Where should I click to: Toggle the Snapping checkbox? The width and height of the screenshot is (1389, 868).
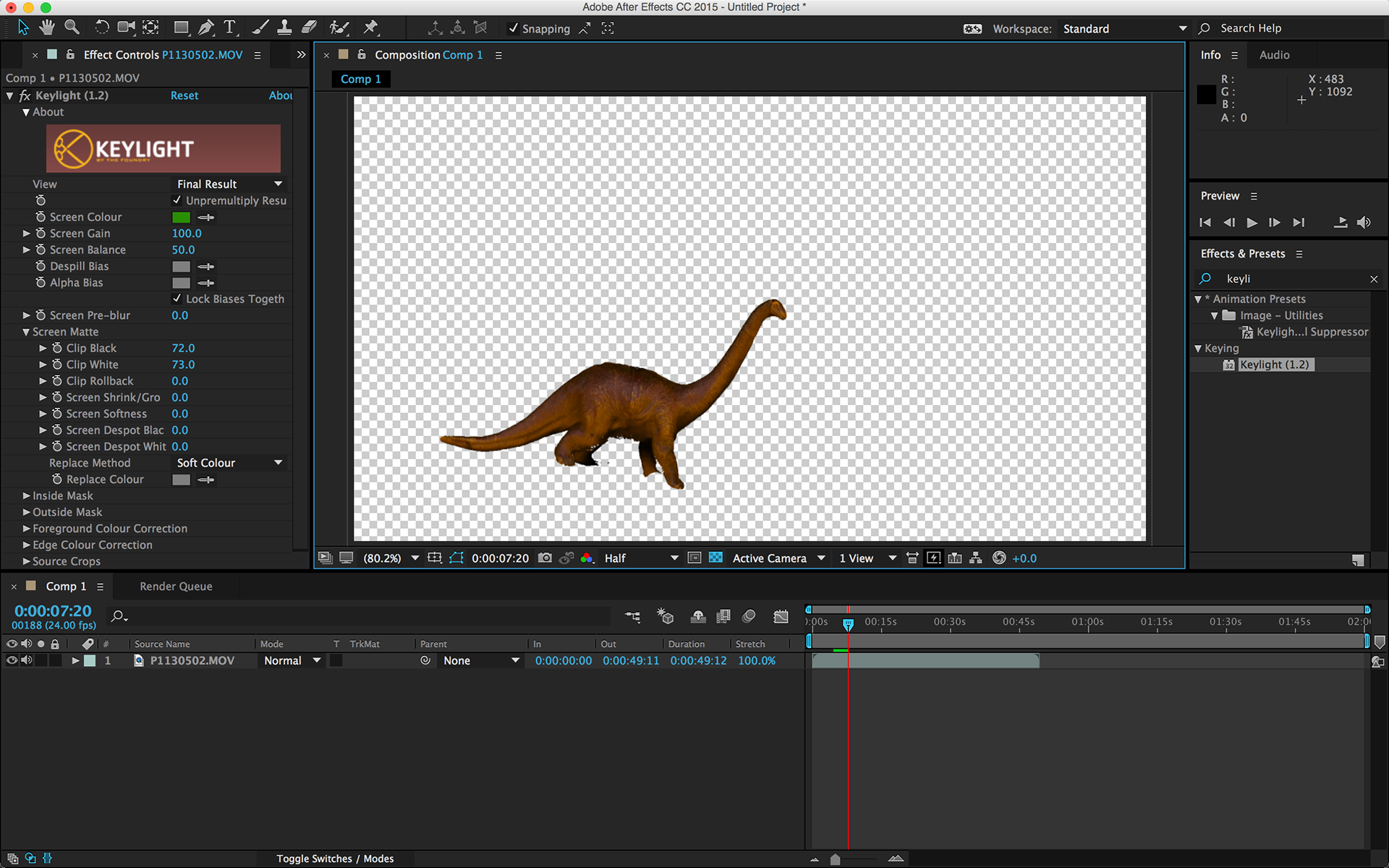pyautogui.click(x=514, y=28)
